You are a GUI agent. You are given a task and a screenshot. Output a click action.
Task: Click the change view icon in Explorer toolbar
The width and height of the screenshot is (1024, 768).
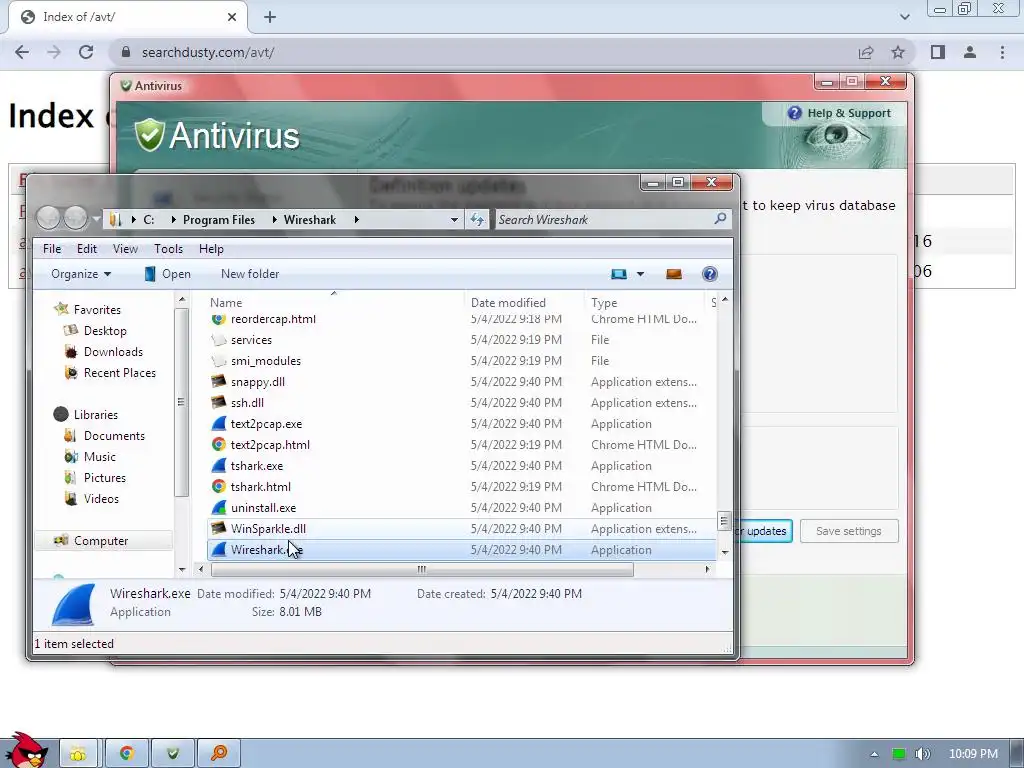coord(618,274)
